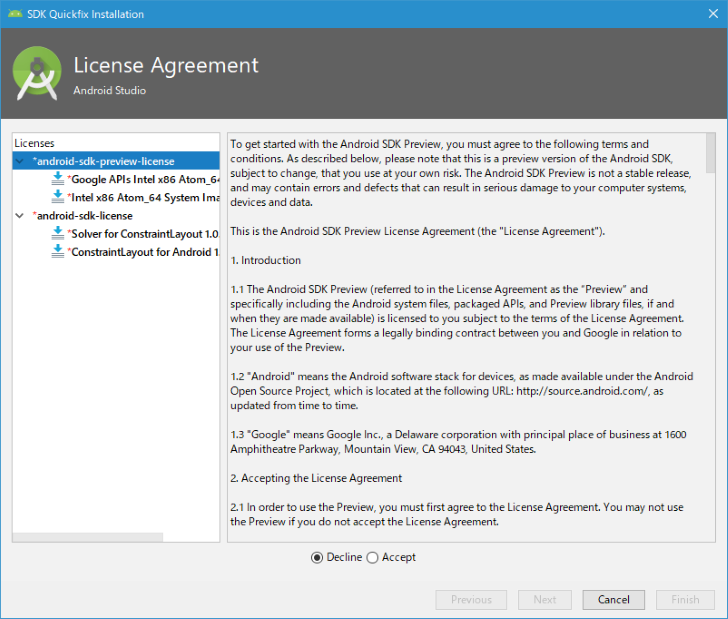Select the Decline radio button

pyautogui.click(x=317, y=557)
